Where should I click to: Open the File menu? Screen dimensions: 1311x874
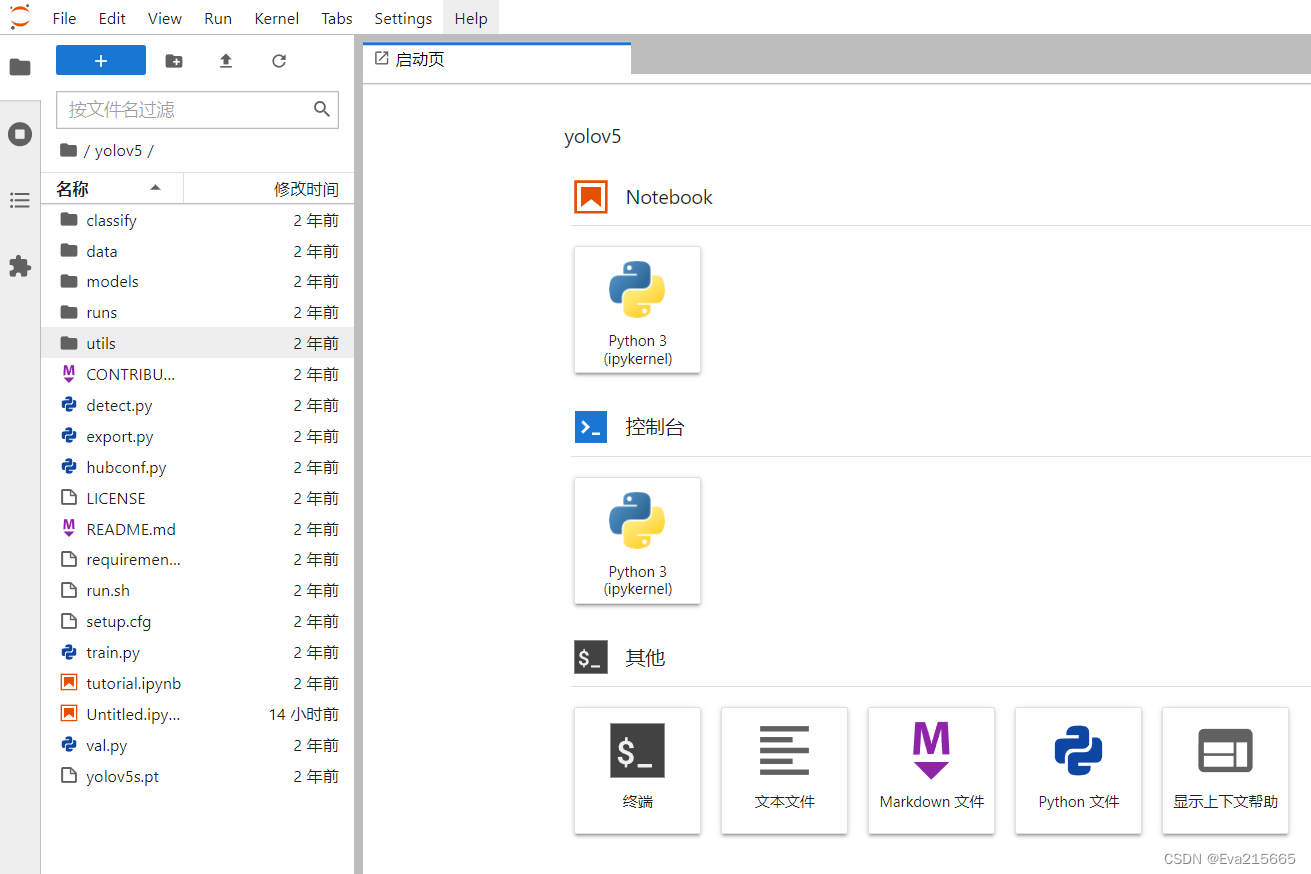(64, 18)
